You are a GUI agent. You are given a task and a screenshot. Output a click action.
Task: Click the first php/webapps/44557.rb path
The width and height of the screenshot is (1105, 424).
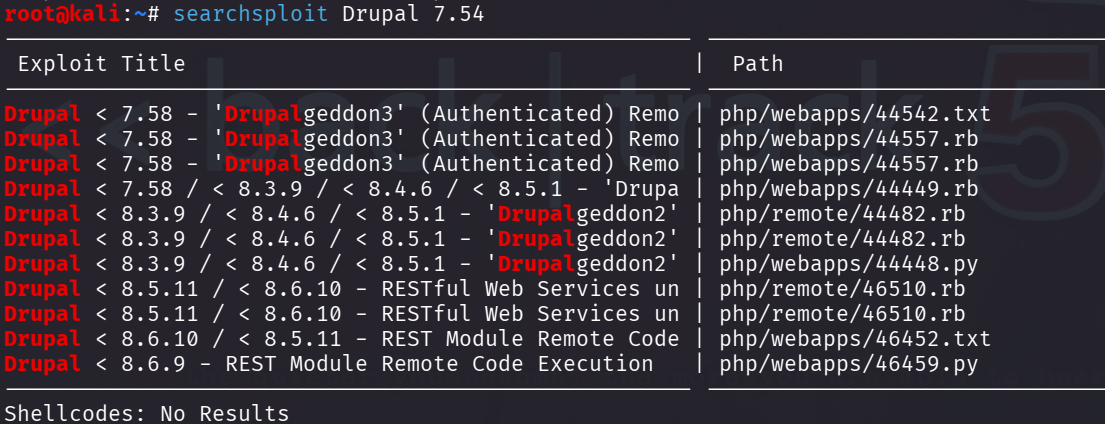tap(848, 139)
